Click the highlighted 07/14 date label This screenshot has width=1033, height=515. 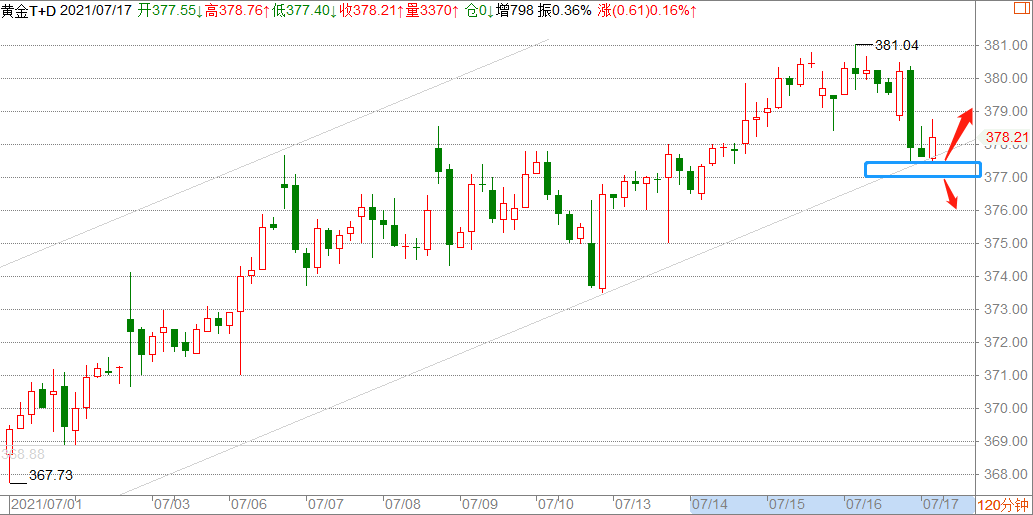709,505
